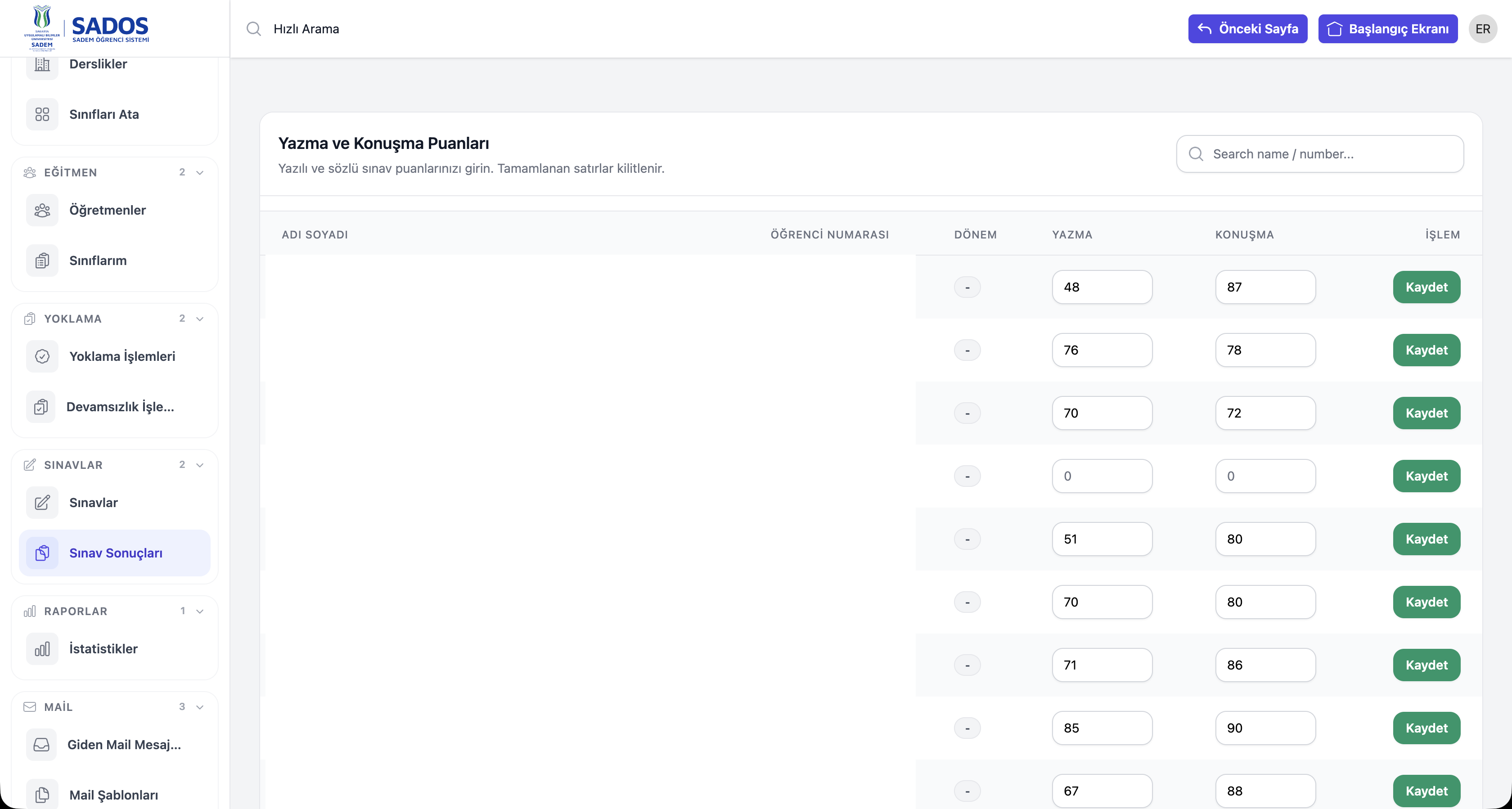Image resolution: width=1512 pixels, height=809 pixels.
Task: Collapse the SINAVLAR section chevron
Action: (199, 465)
